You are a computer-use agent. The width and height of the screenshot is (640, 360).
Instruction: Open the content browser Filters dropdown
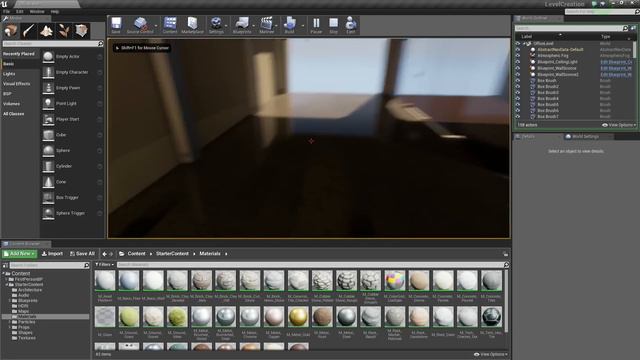105,265
